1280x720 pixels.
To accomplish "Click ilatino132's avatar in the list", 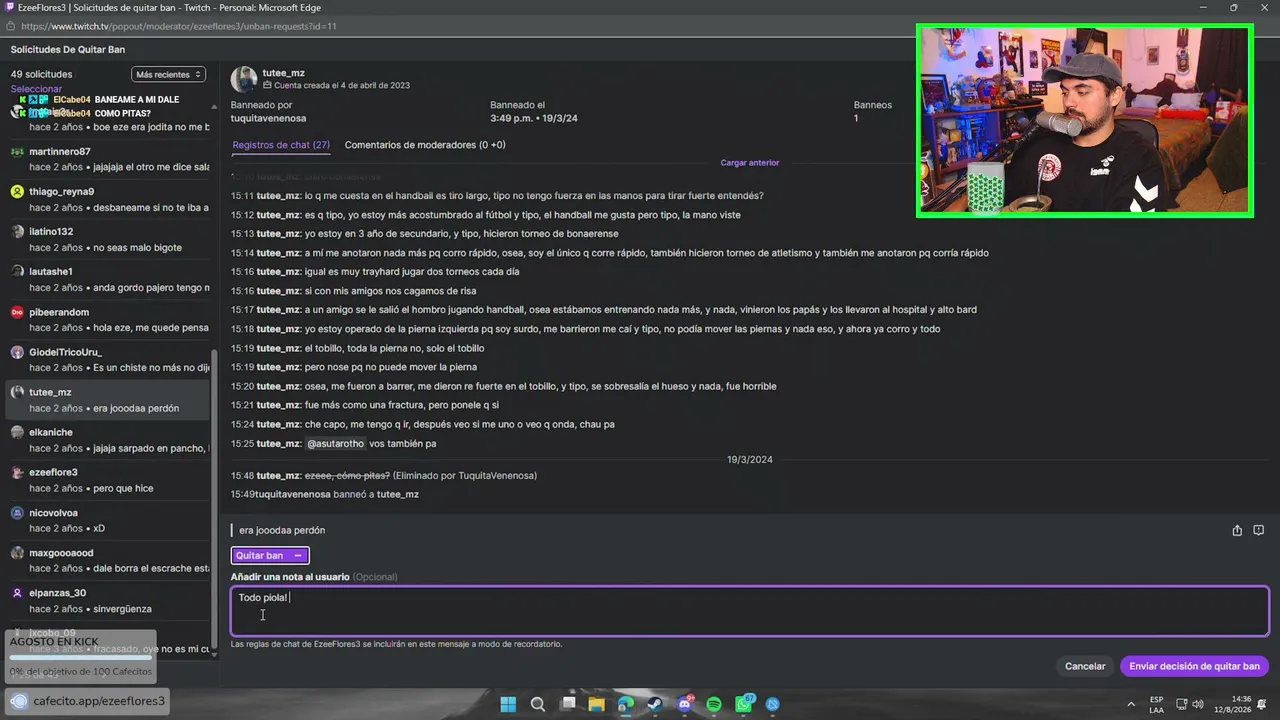I will point(17,232).
